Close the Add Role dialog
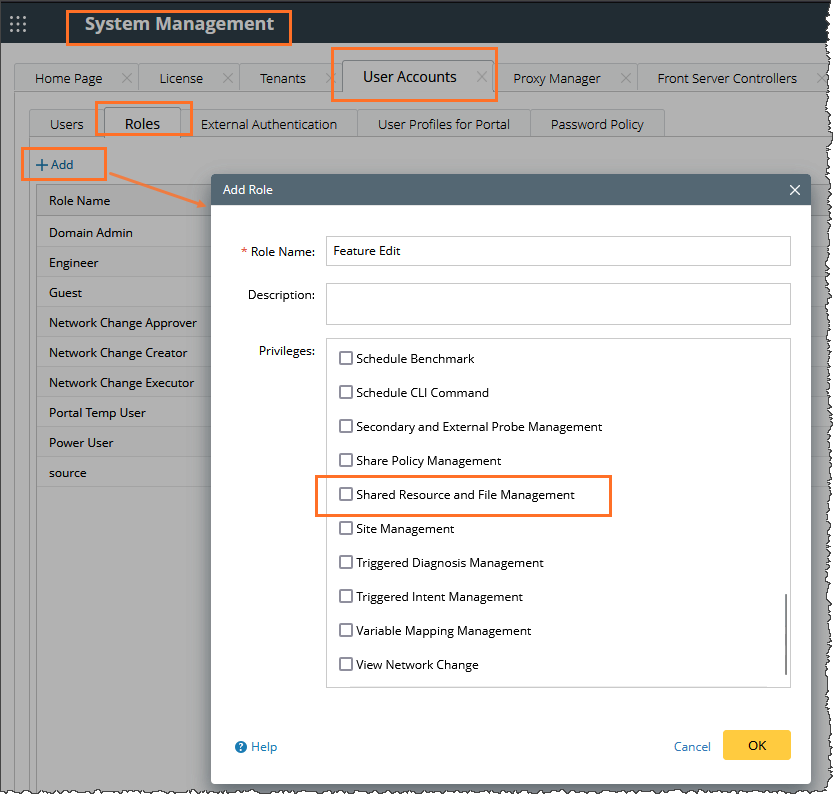The image size is (833, 796). point(795,190)
